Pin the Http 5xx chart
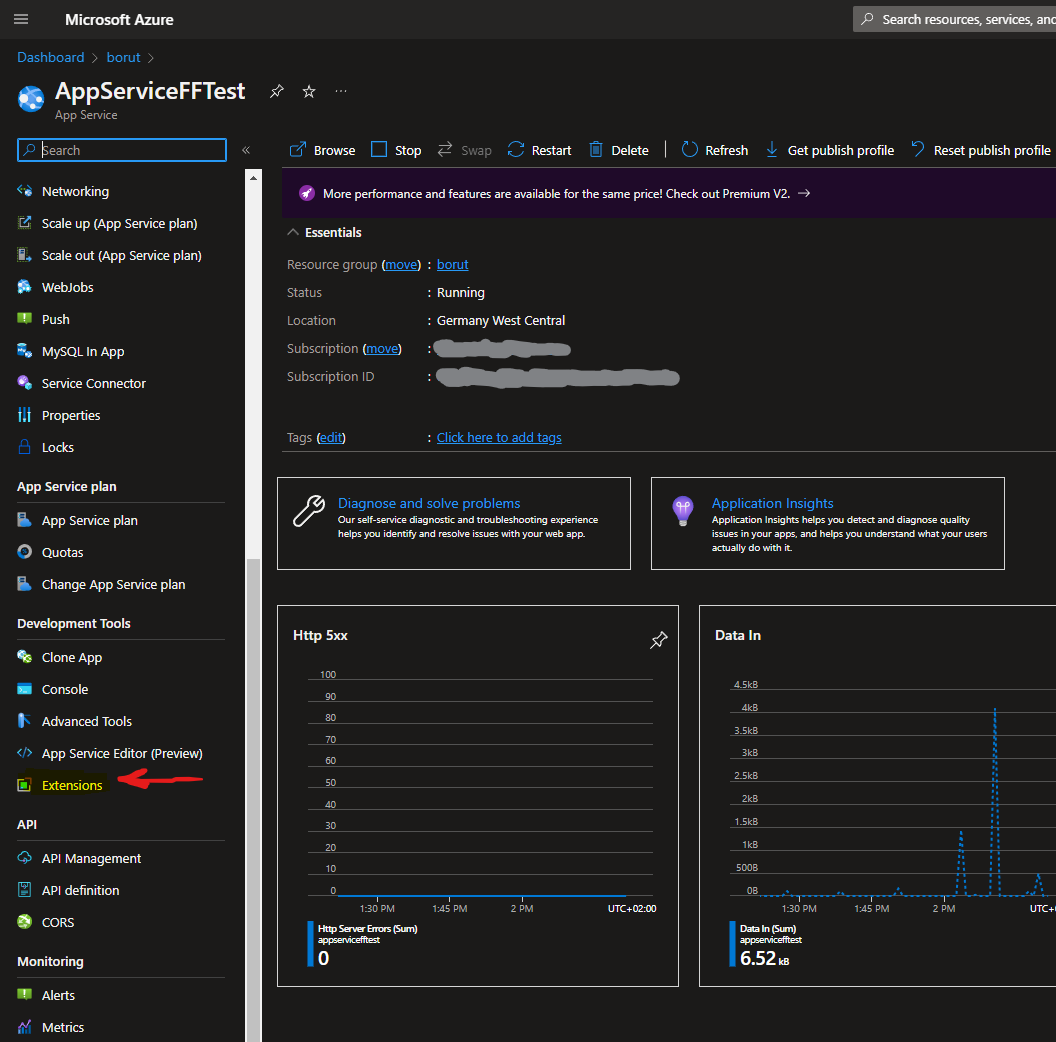The image size is (1056, 1042). [x=658, y=640]
